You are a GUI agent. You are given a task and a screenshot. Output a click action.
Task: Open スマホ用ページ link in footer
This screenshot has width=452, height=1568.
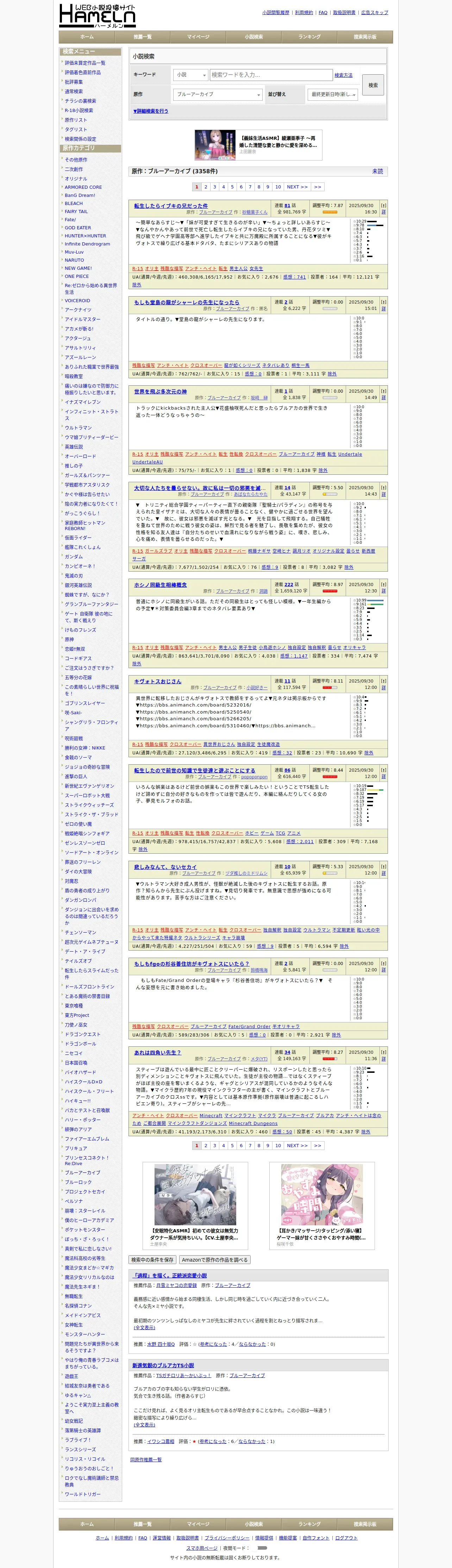point(202,1548)
